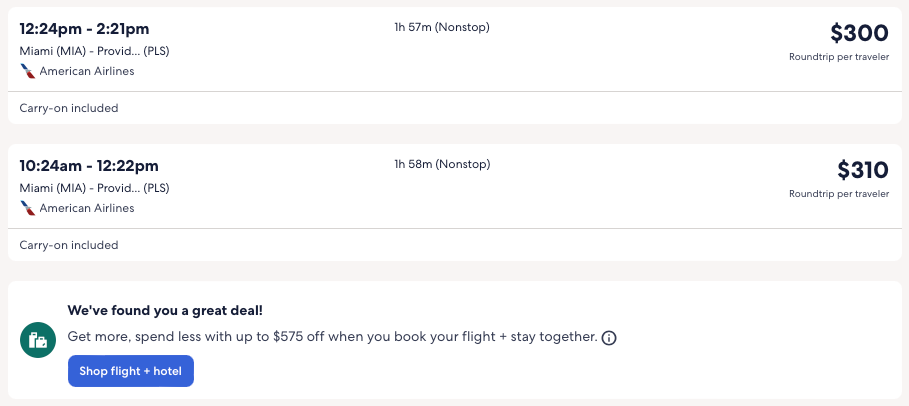The image size is (909, 406).
Task: Click American Airlines logo on 10:24am flight
Action: coord(27,208)
